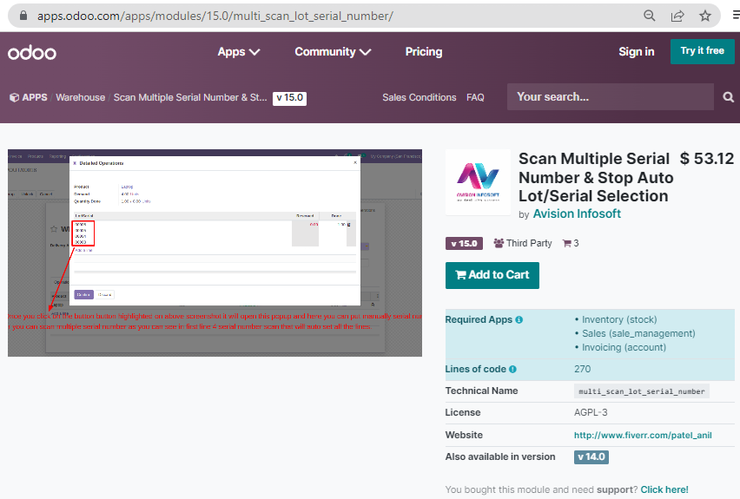
Task: Open the Apps dropdown menu
Action: click(x=238, y=52)
